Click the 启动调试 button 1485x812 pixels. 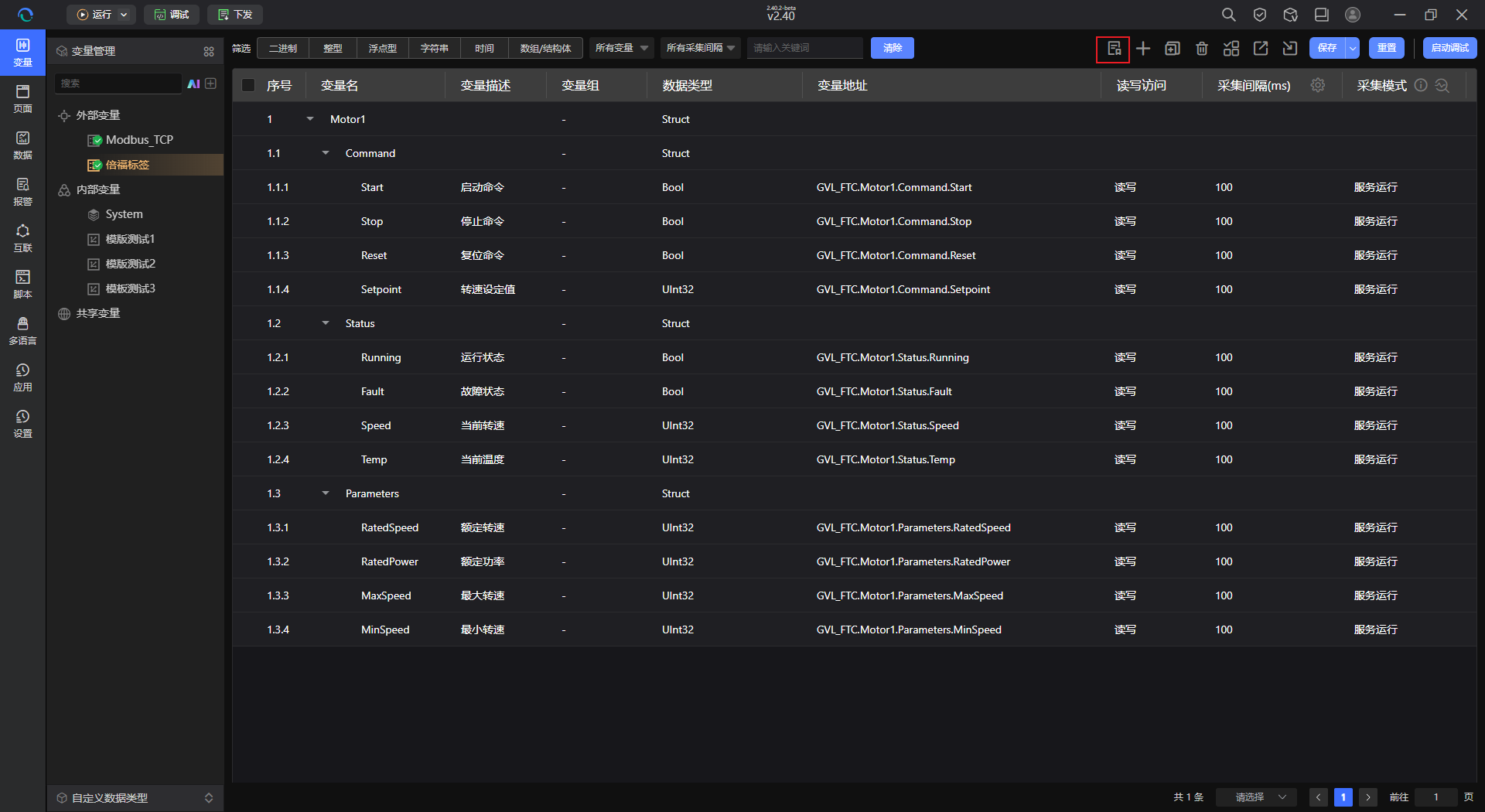click(1450, 48)
